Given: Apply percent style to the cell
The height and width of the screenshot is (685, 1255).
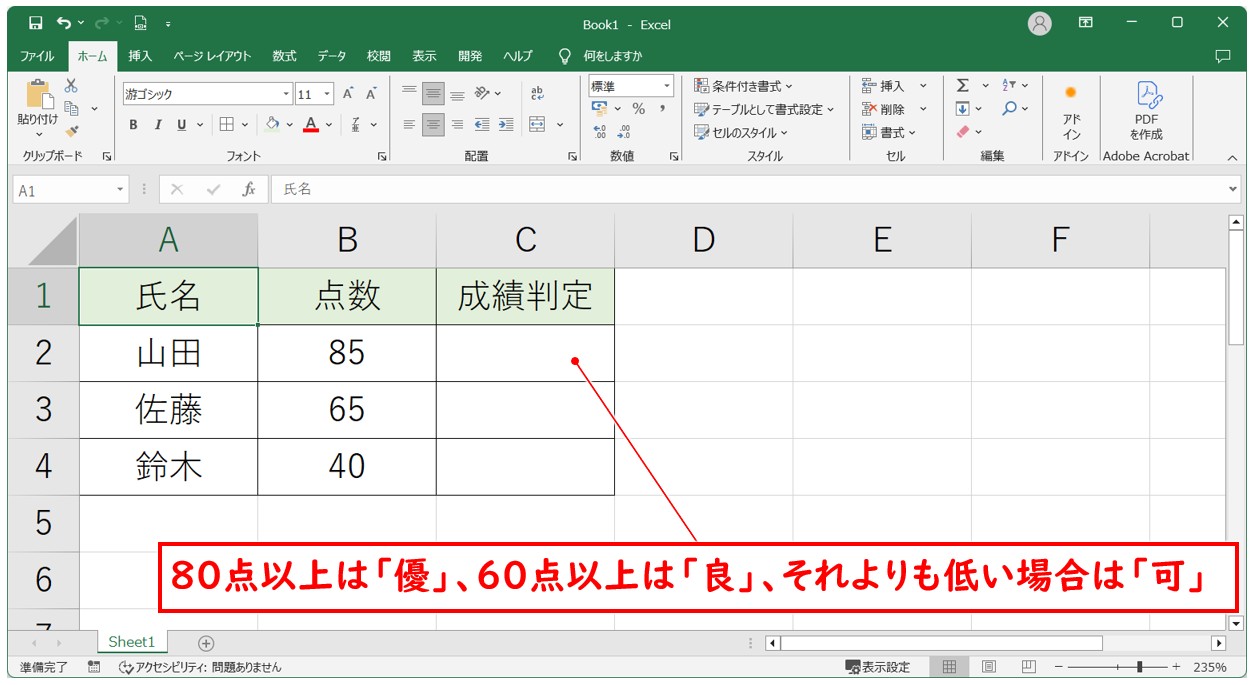Looking at the screenshot, I should click(638, 109).
